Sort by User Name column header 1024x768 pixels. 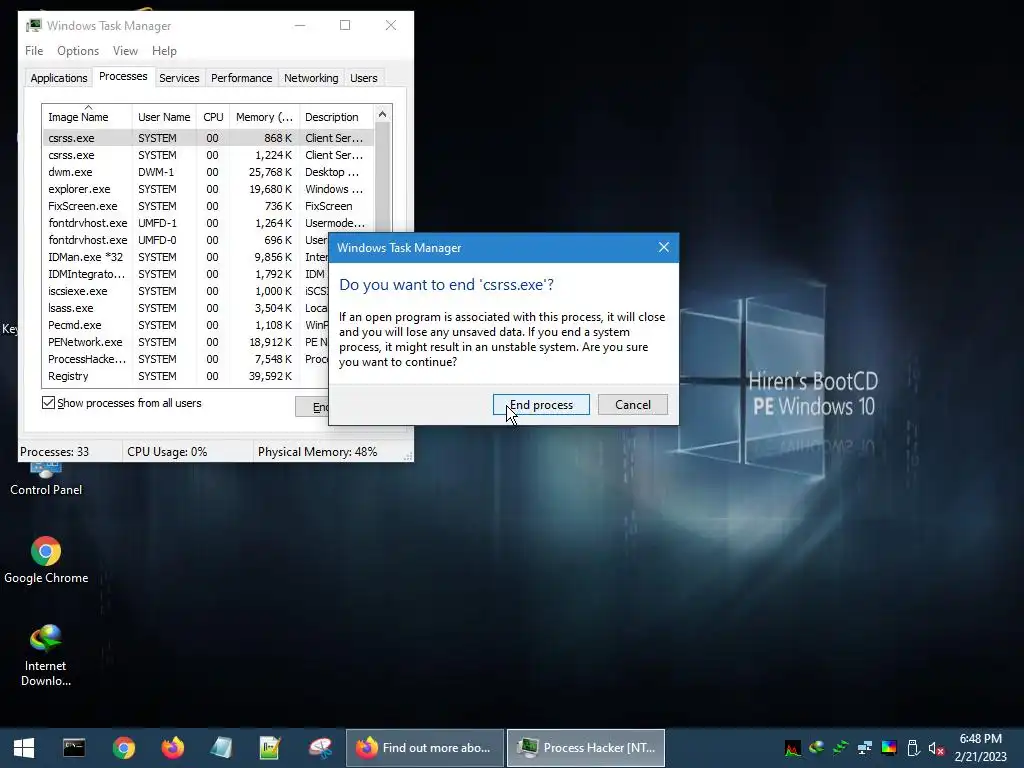[x=164, y=117]
